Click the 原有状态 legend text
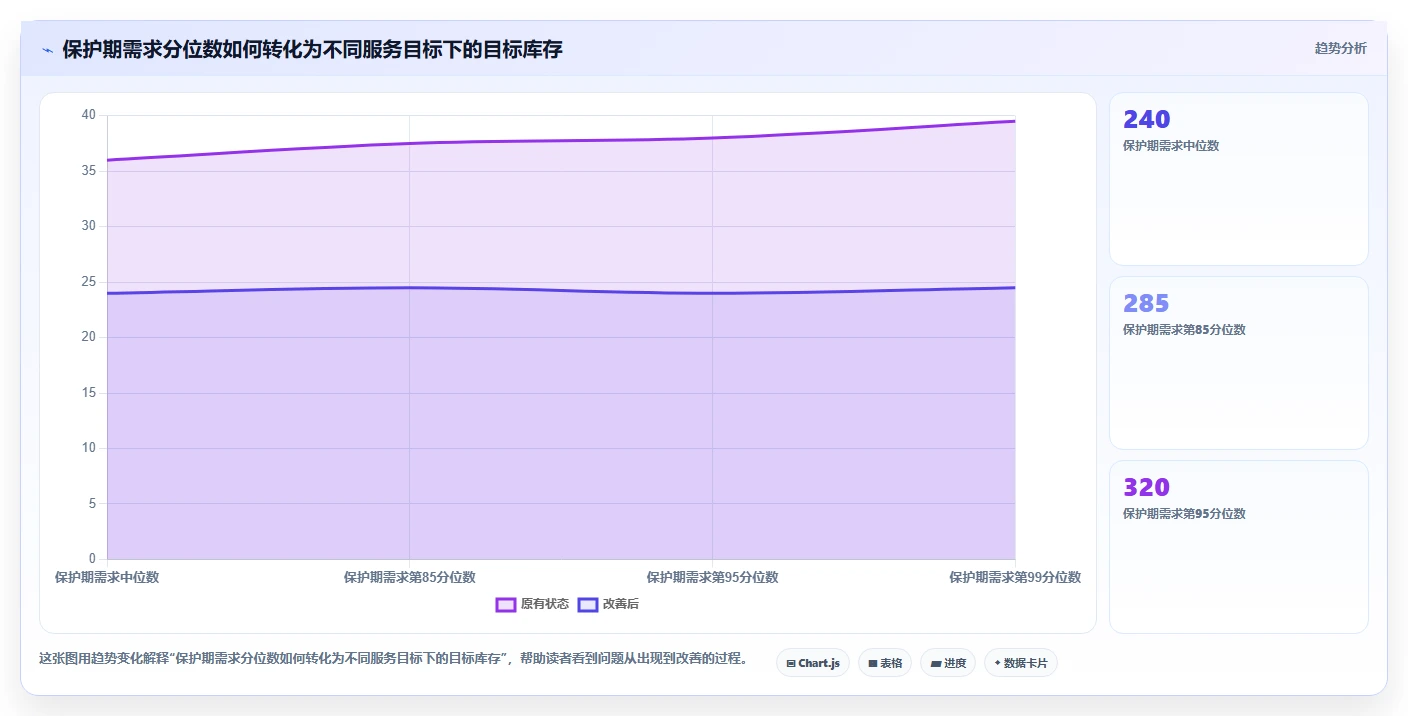This screenshot has width=1408, height=716. coord(545,605)
